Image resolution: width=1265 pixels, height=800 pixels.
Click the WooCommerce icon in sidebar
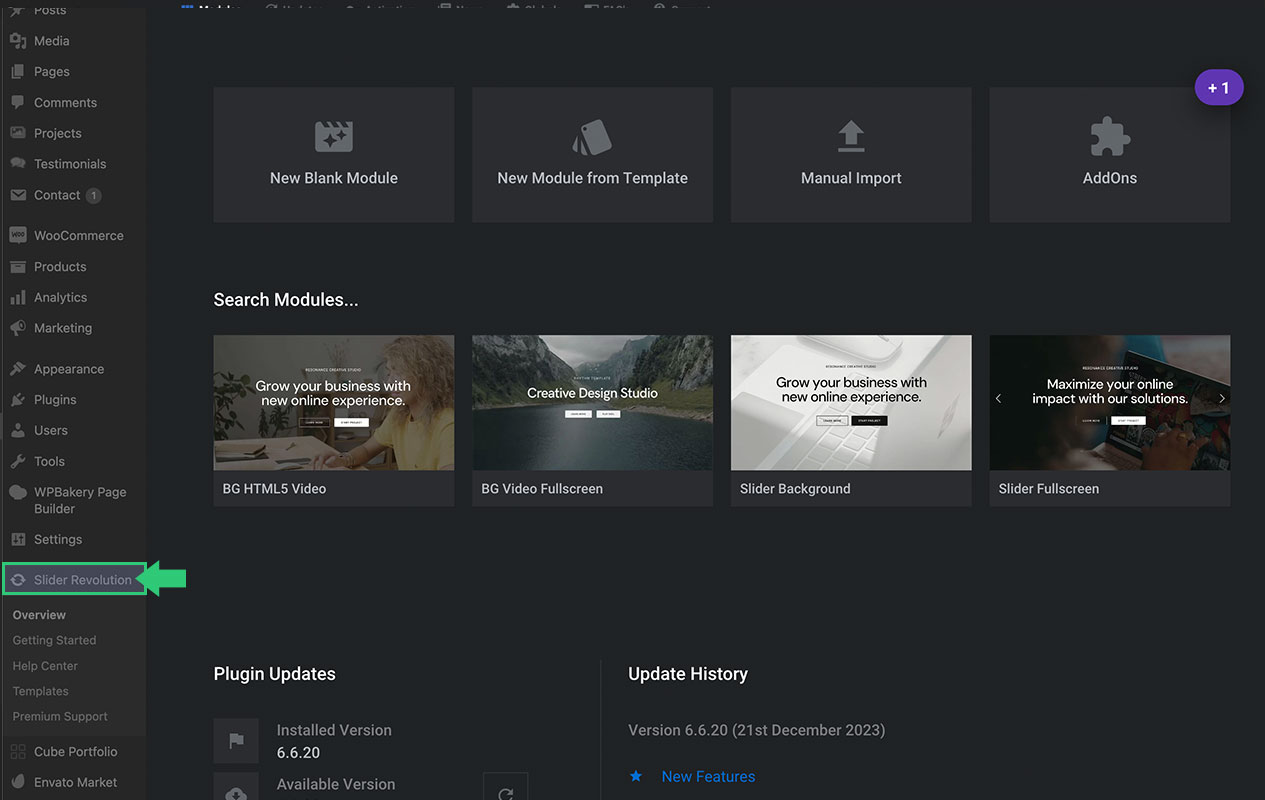coord(18,236)
